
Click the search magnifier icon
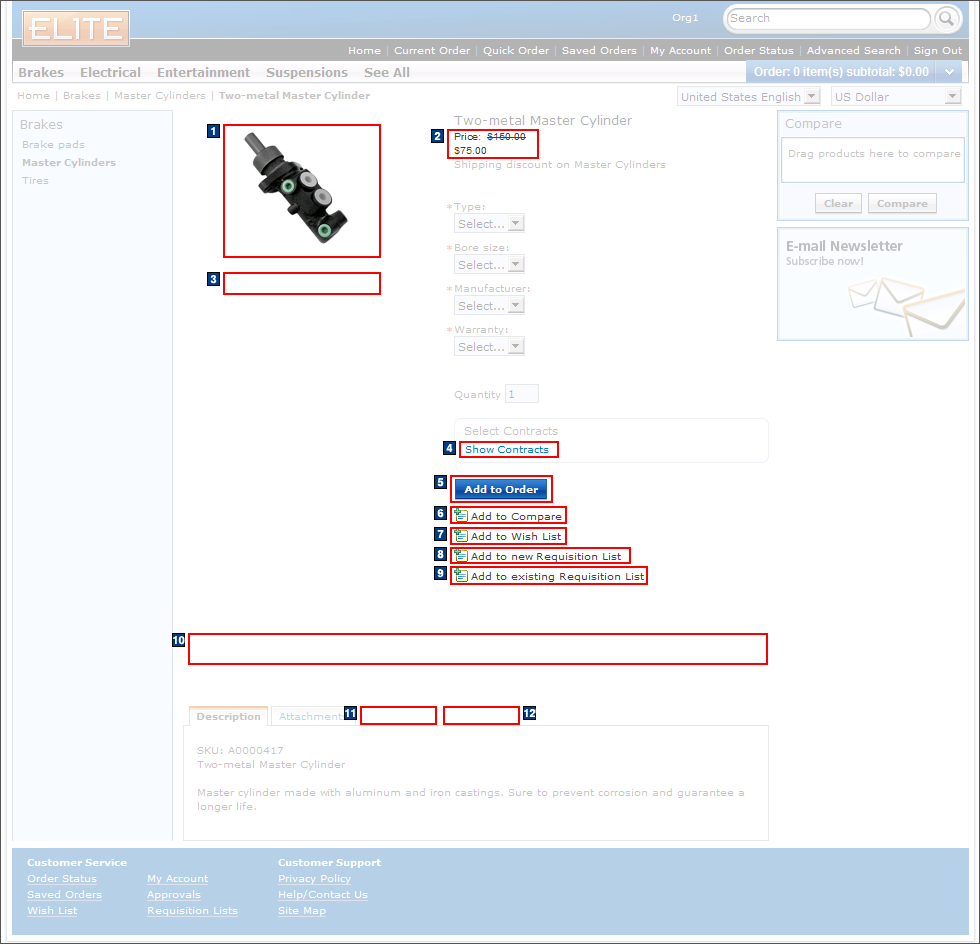[x=947, y=19]
